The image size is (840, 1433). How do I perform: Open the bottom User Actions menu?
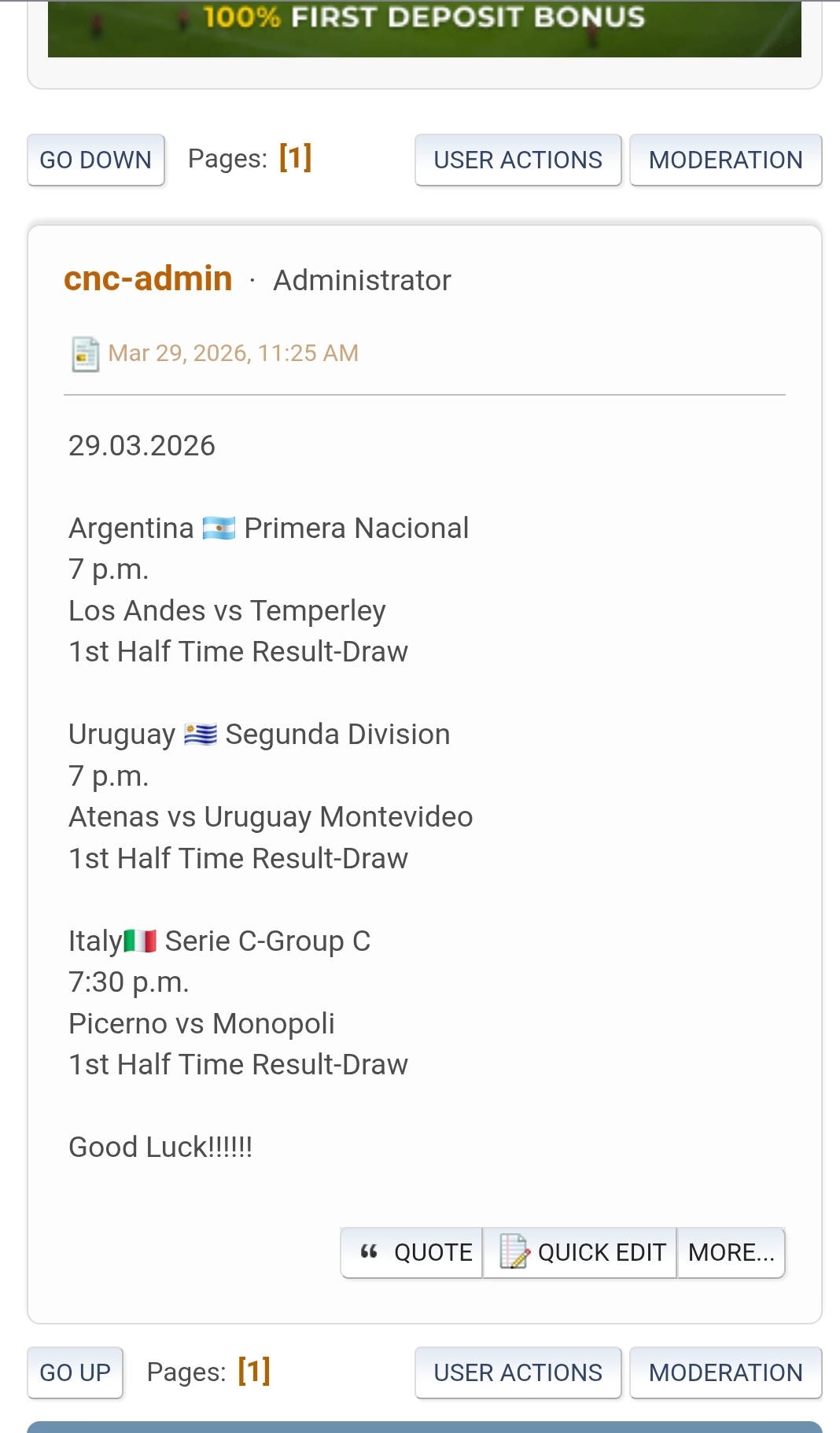[x=518, y=1372]
